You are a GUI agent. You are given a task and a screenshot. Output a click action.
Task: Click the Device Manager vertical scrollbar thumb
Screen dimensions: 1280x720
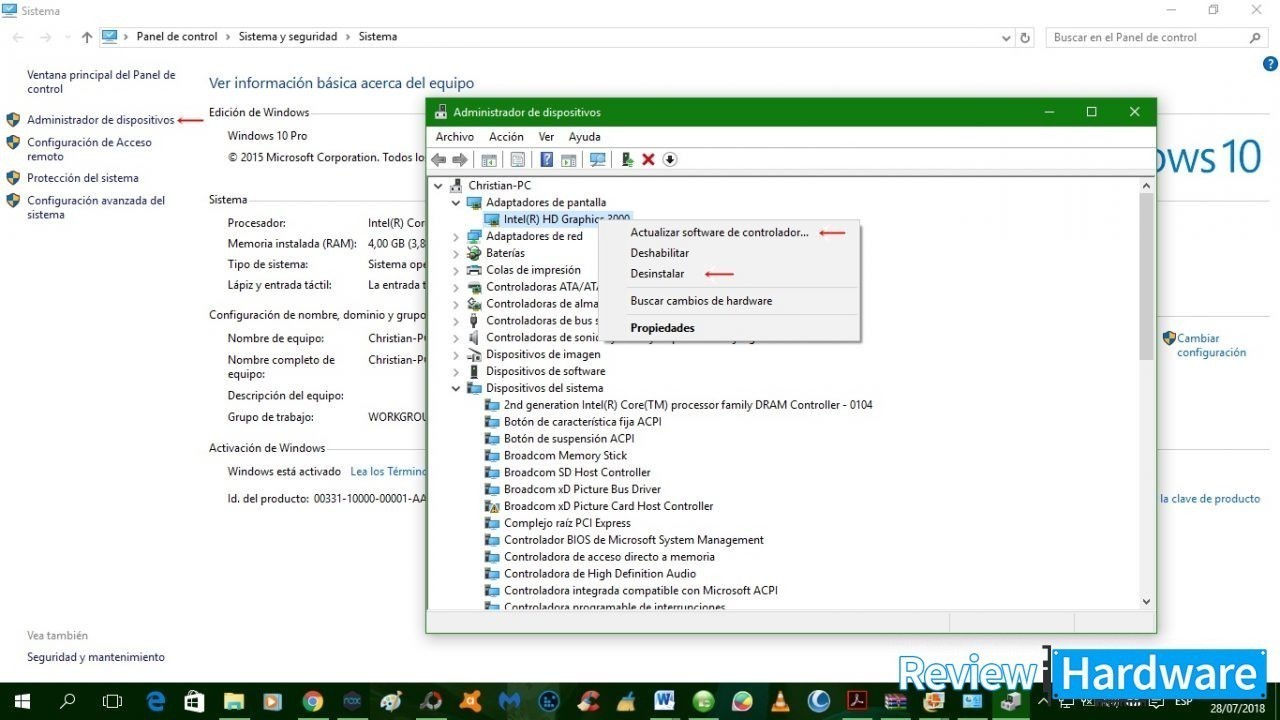pos(1146,276)
